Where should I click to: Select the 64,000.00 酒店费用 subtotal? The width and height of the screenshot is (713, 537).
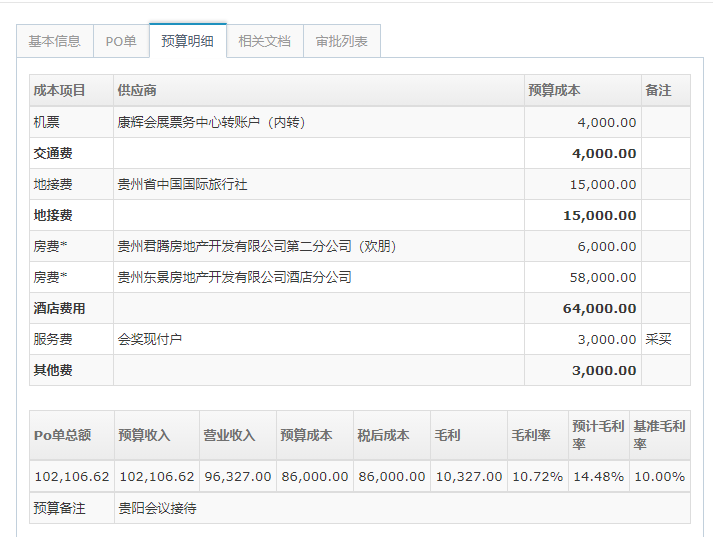[599, 309]
